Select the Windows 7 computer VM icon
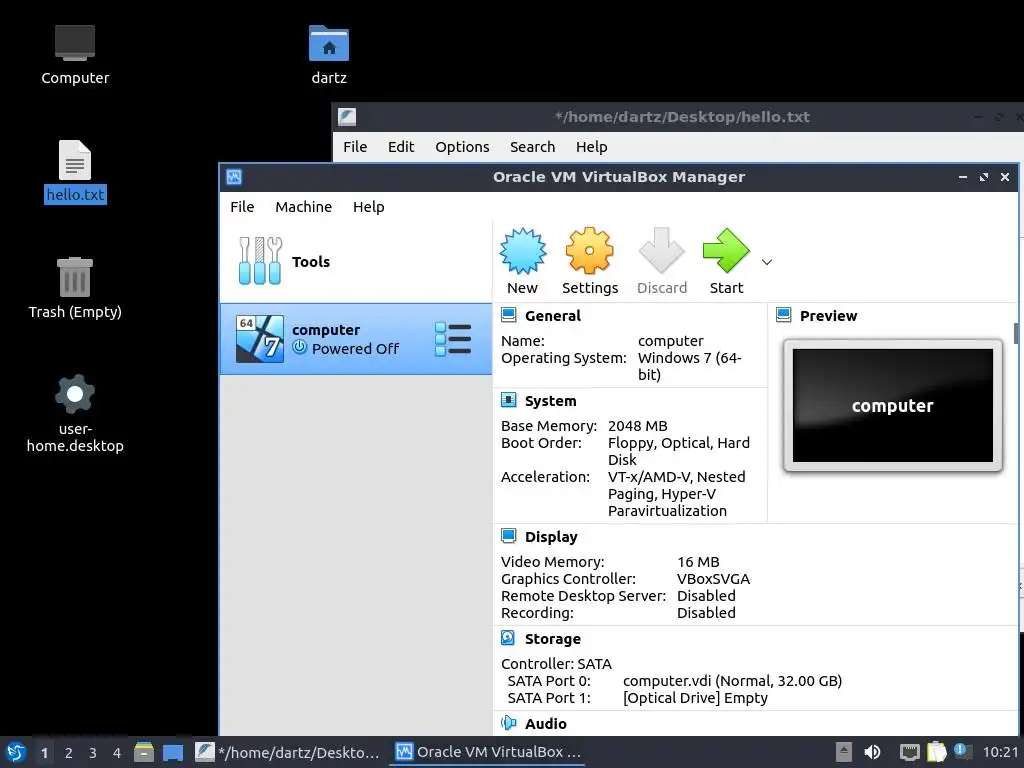The width and height of the screenshot is (1024, 768). pos(259,339)
